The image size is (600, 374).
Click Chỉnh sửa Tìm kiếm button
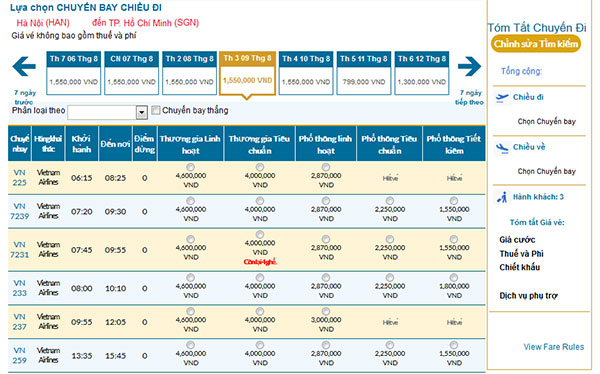pyautogui.click(x=536, y=44)
